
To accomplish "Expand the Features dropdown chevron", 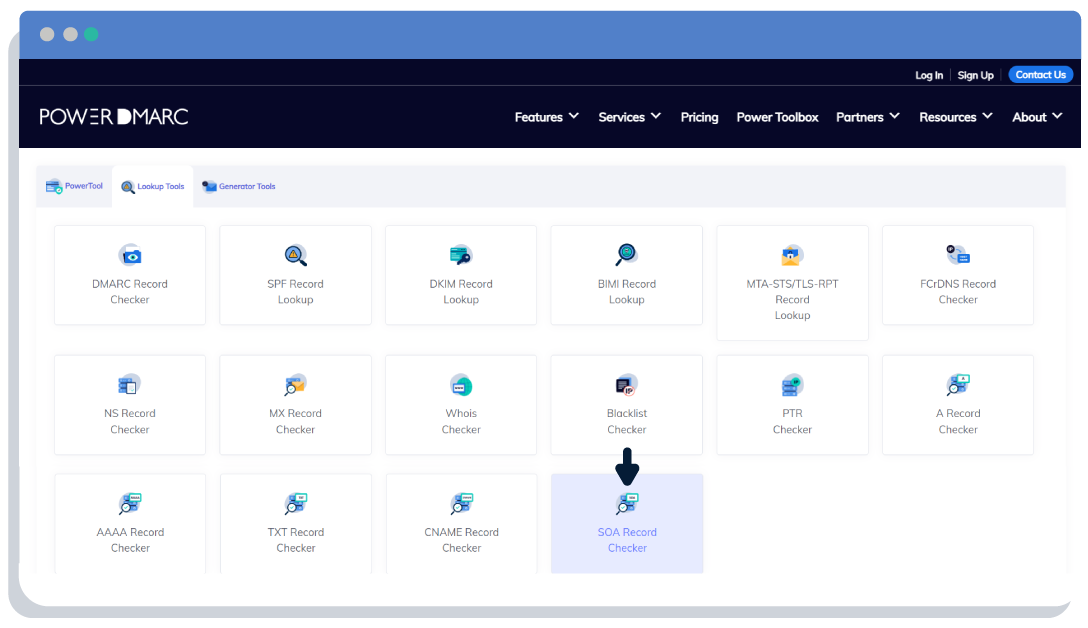I will pos(574,116).
